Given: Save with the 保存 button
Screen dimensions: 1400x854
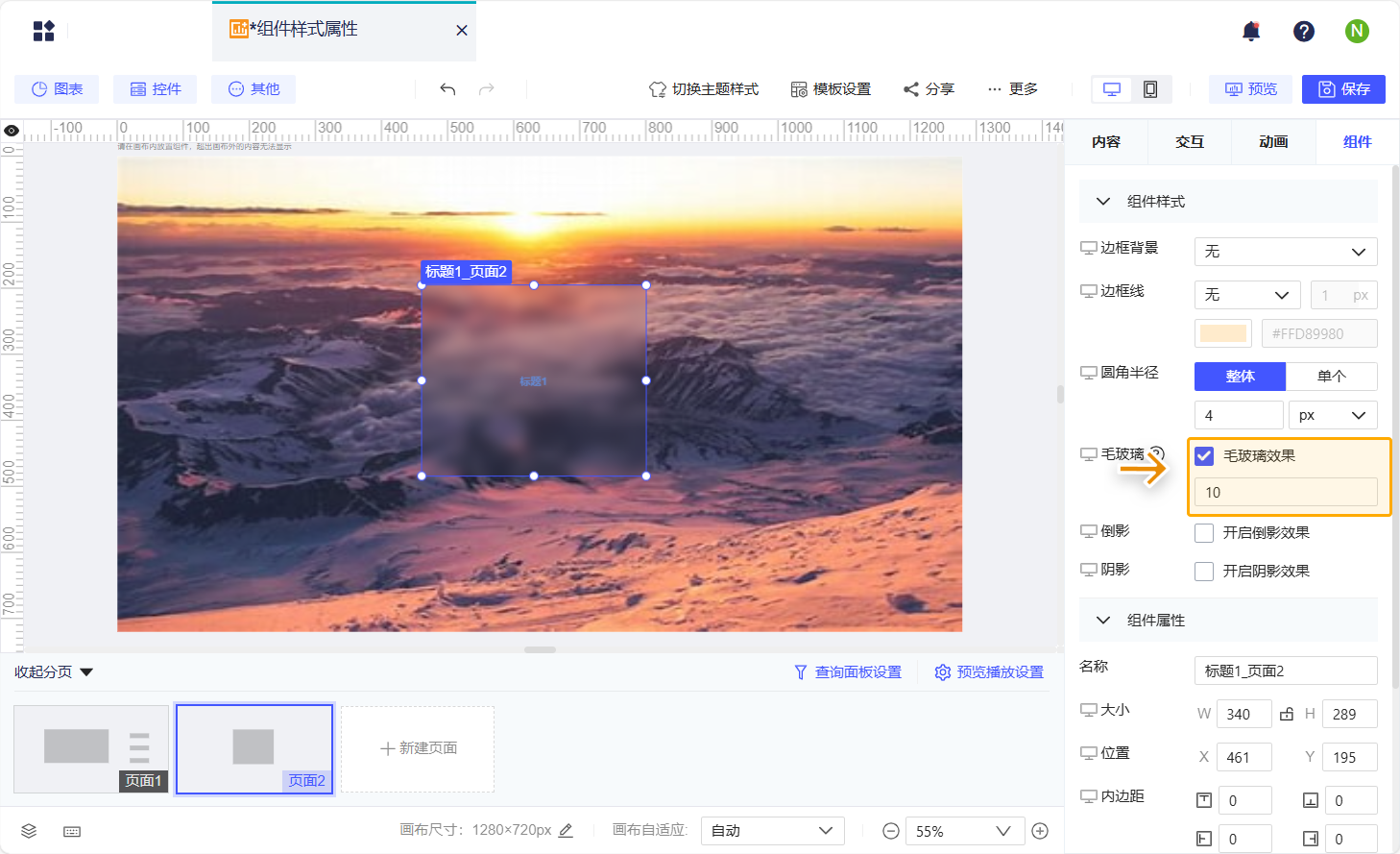Looking at the screenshot, I should point(1343,89).
